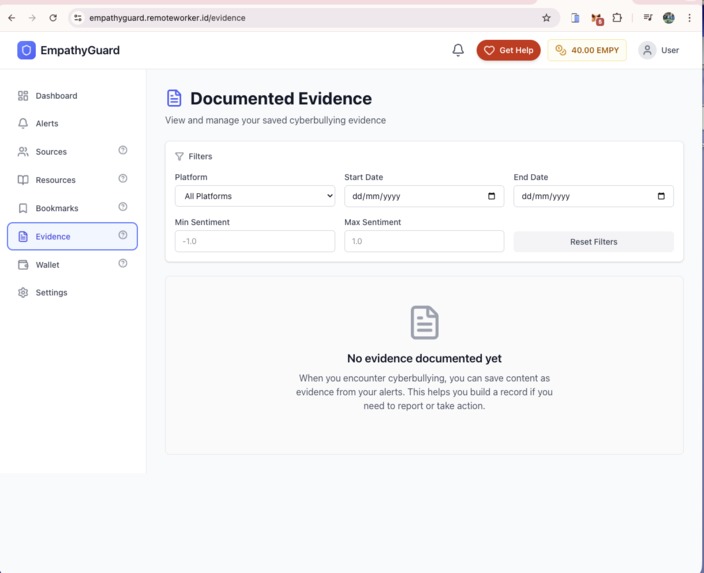Bookmark this page with star icon

pyautogui.click(x=546, y=18)
